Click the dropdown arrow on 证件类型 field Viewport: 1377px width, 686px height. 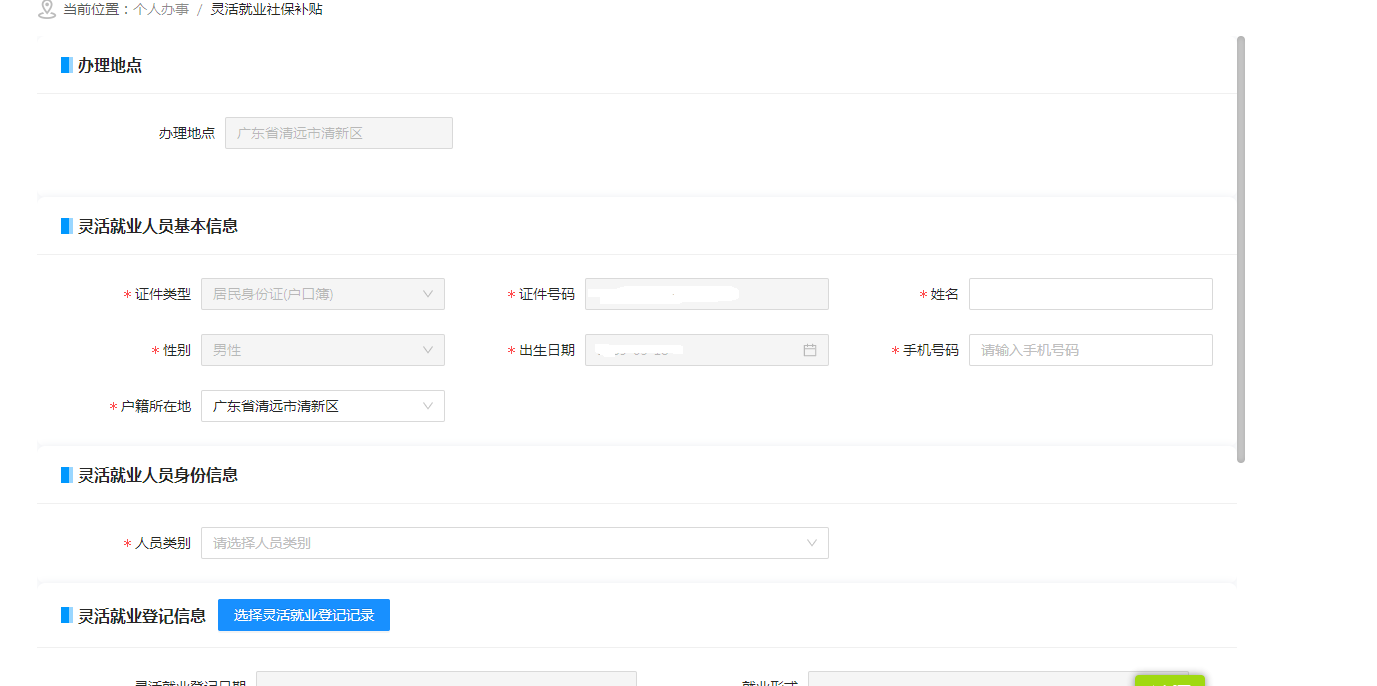(x=430, y=293)
